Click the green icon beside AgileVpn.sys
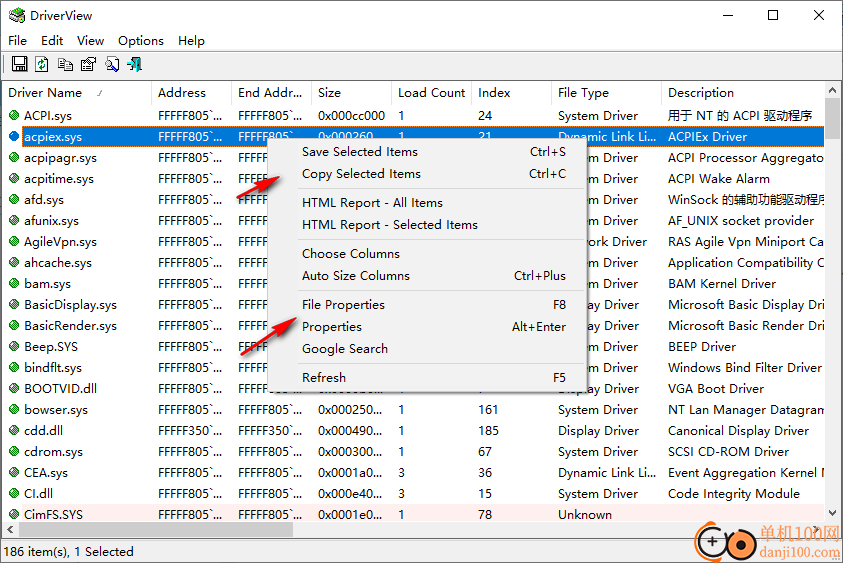This screenshot has width=843, height=563. pyautogui.click(x=15, y=241)
